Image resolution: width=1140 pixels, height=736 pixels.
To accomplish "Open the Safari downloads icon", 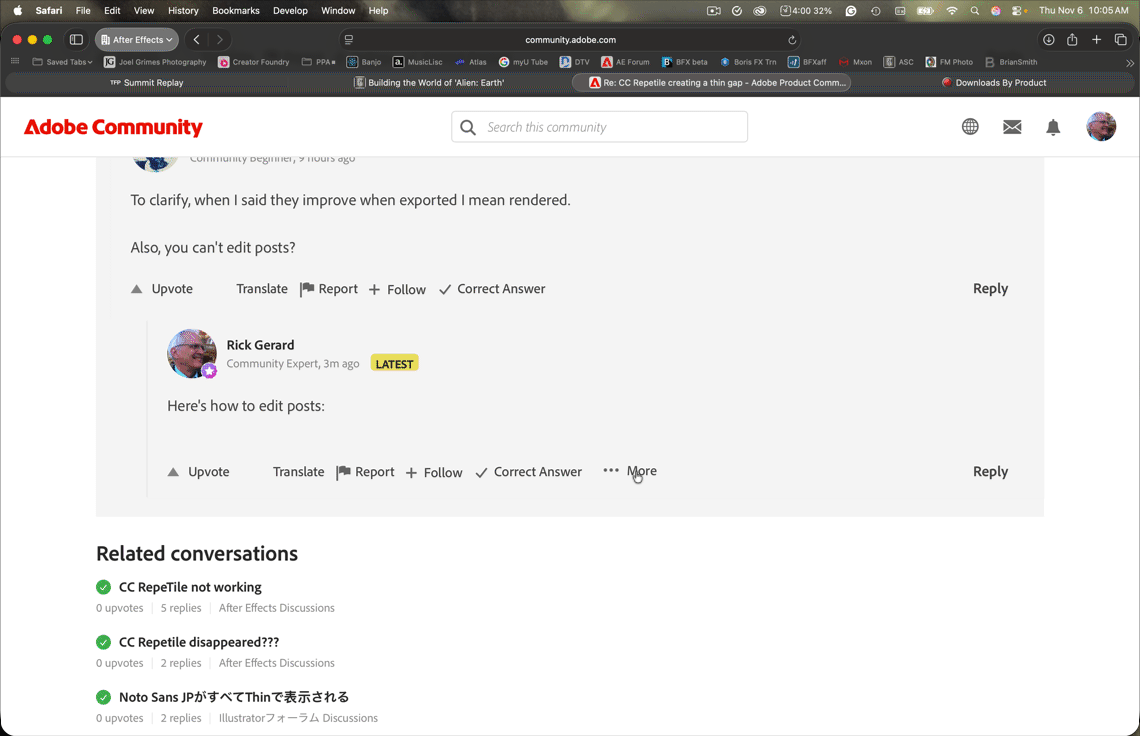I will [x=1048, y=39].
